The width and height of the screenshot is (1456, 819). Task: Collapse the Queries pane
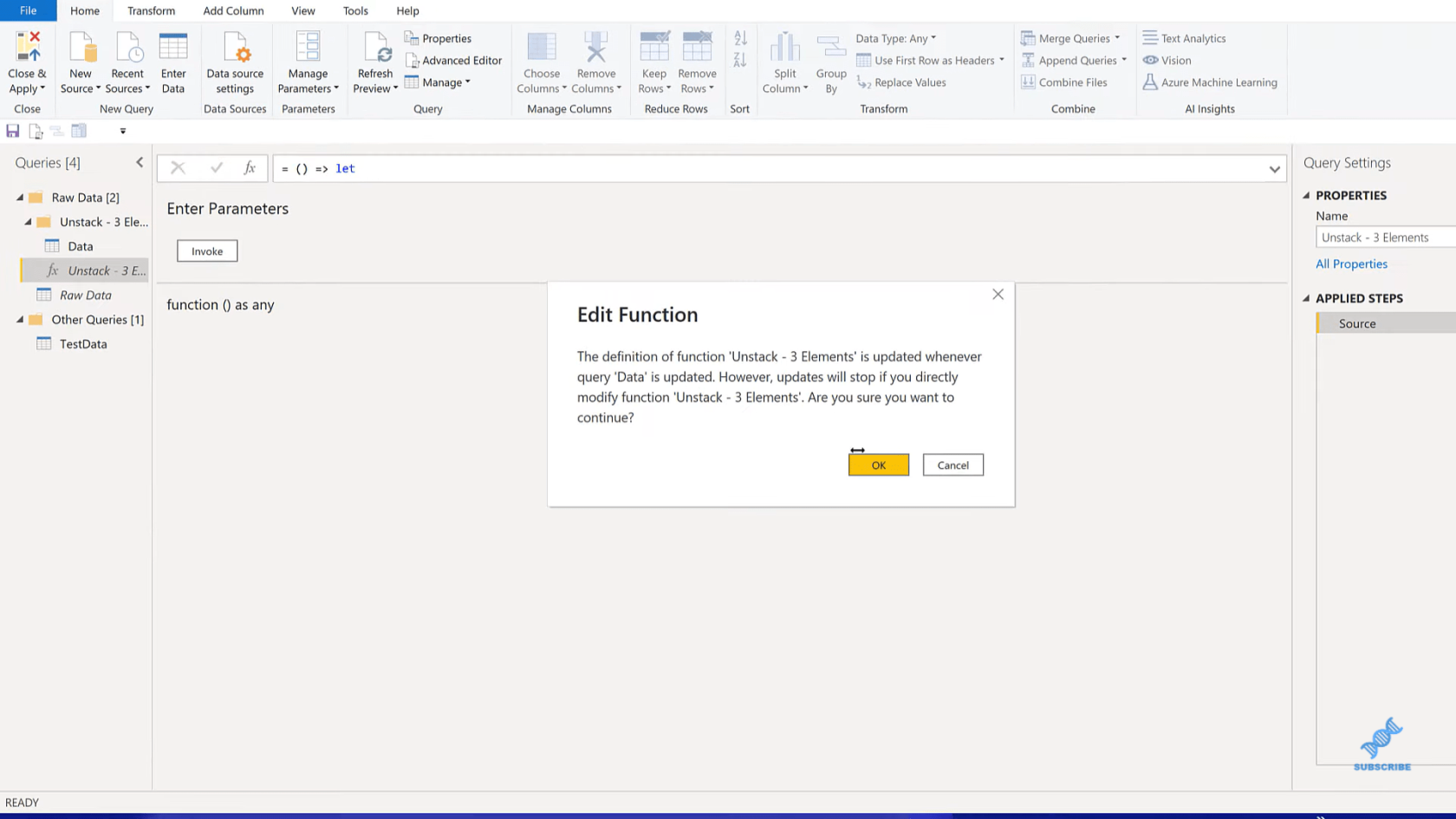[x=140, y=162]
